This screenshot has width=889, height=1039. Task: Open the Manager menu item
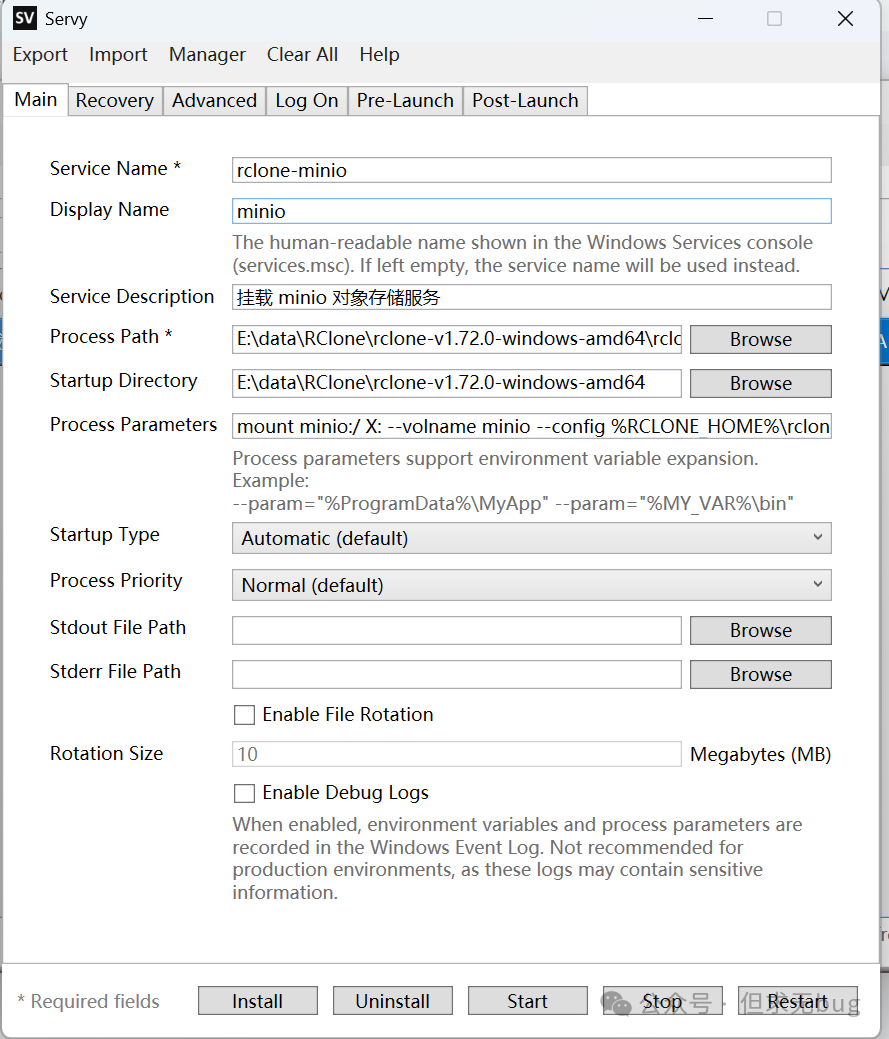(207, 55)
